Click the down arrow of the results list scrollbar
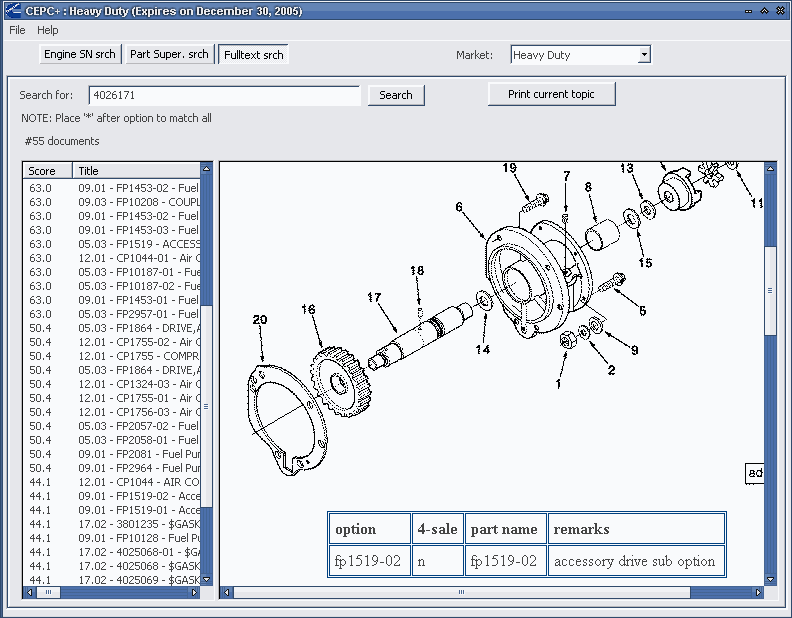 point(206,579)
